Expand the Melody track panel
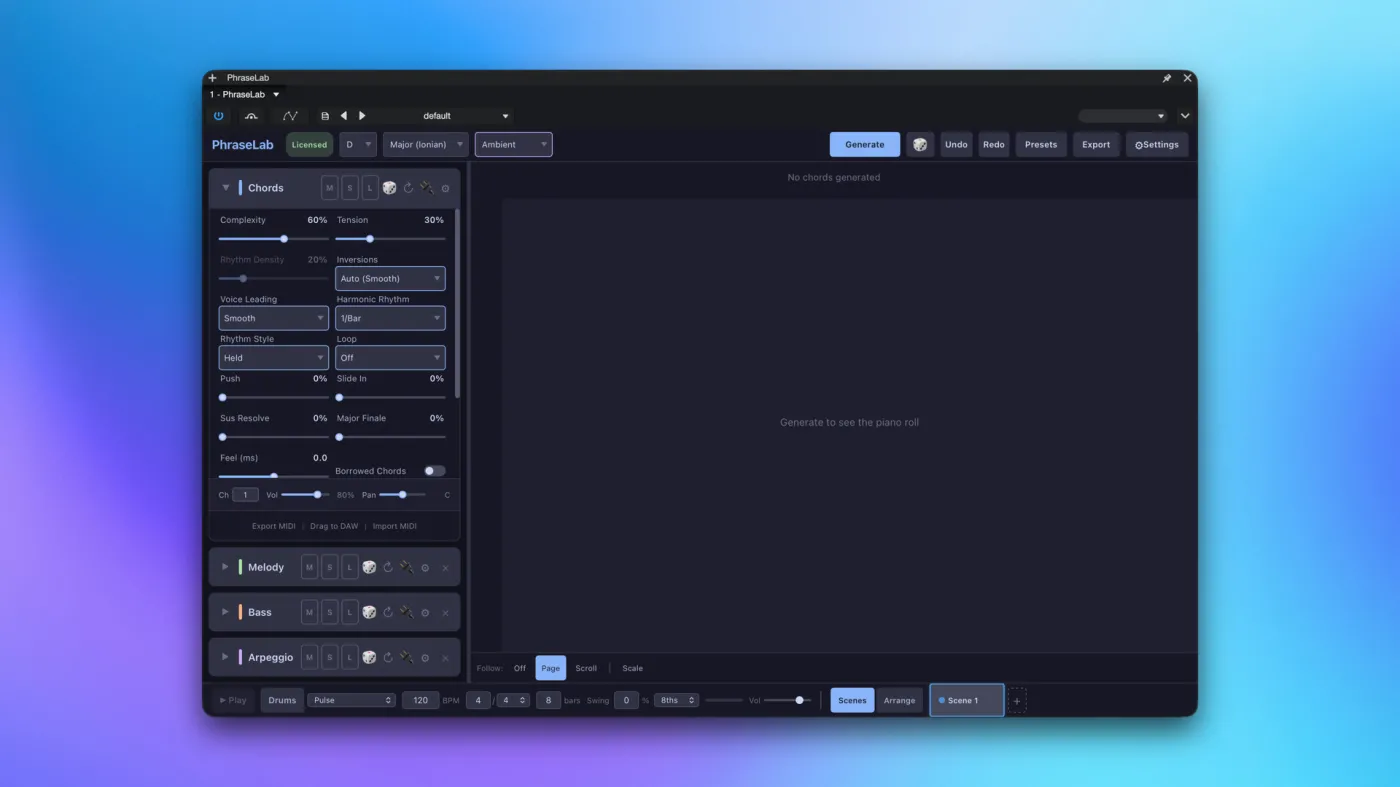This screenshot has height=787, width=1400. pos(225,567)
